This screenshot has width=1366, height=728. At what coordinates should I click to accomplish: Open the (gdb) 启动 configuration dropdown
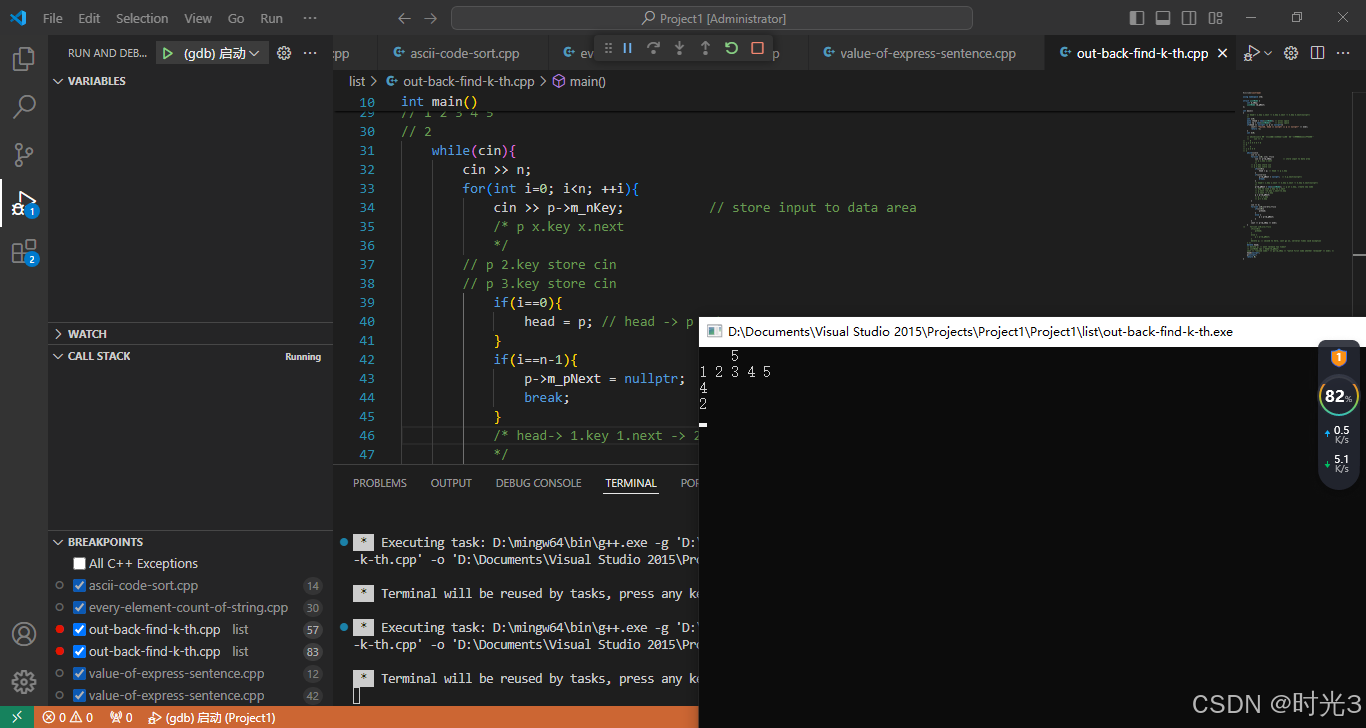[222, 53]
